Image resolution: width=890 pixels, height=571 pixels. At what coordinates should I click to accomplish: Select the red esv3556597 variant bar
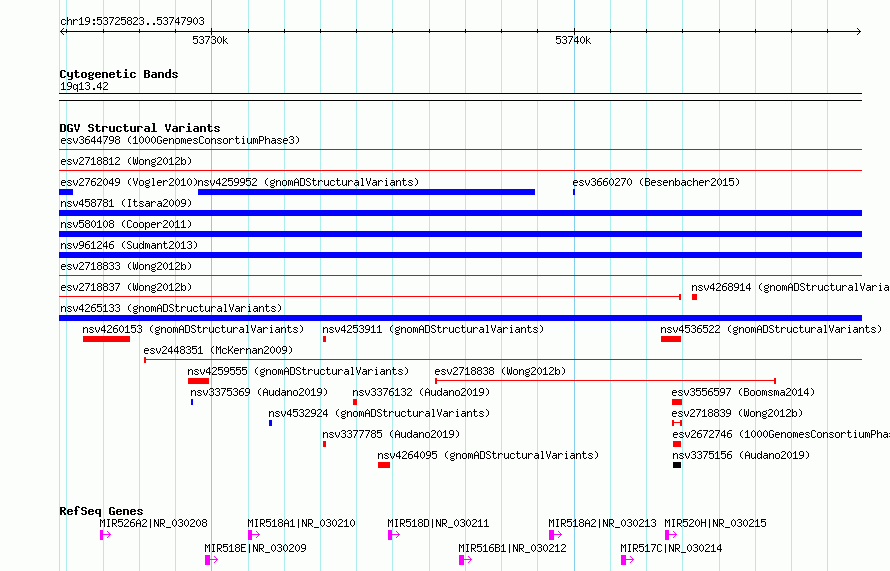click(677, 402)
